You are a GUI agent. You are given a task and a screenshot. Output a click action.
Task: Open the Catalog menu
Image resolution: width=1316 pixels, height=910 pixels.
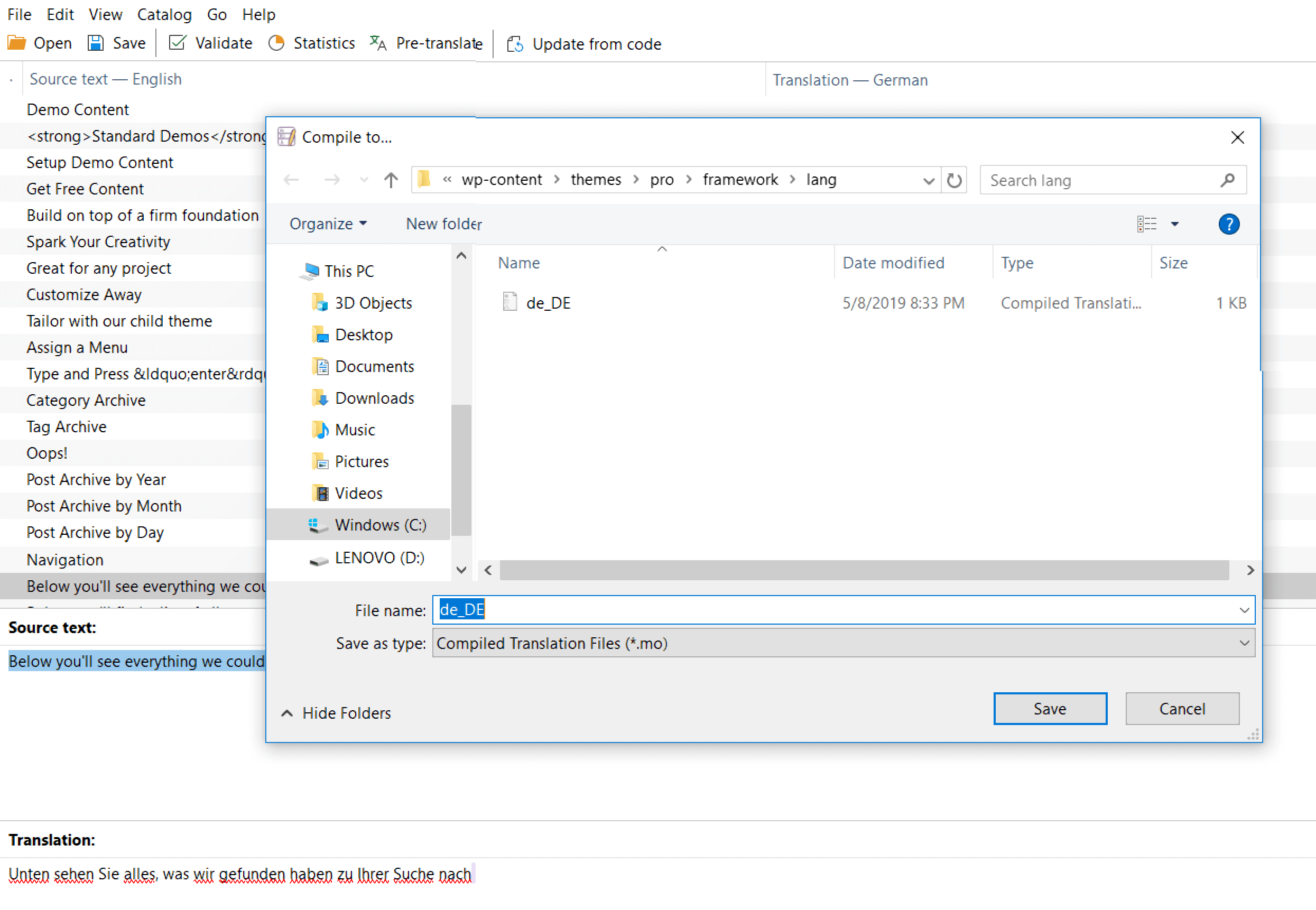[x=164, y=14]
